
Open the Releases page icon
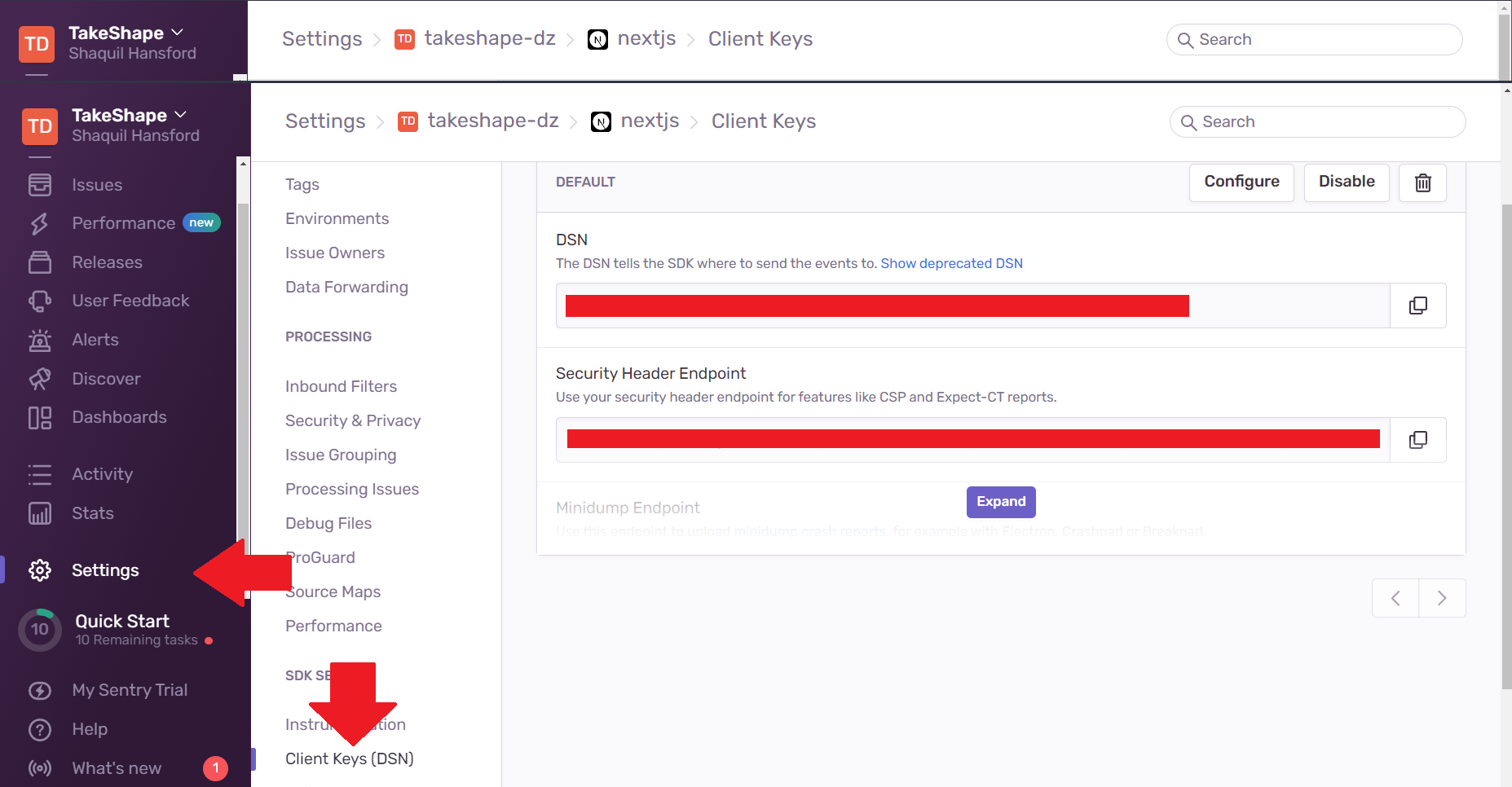(40, 262)
